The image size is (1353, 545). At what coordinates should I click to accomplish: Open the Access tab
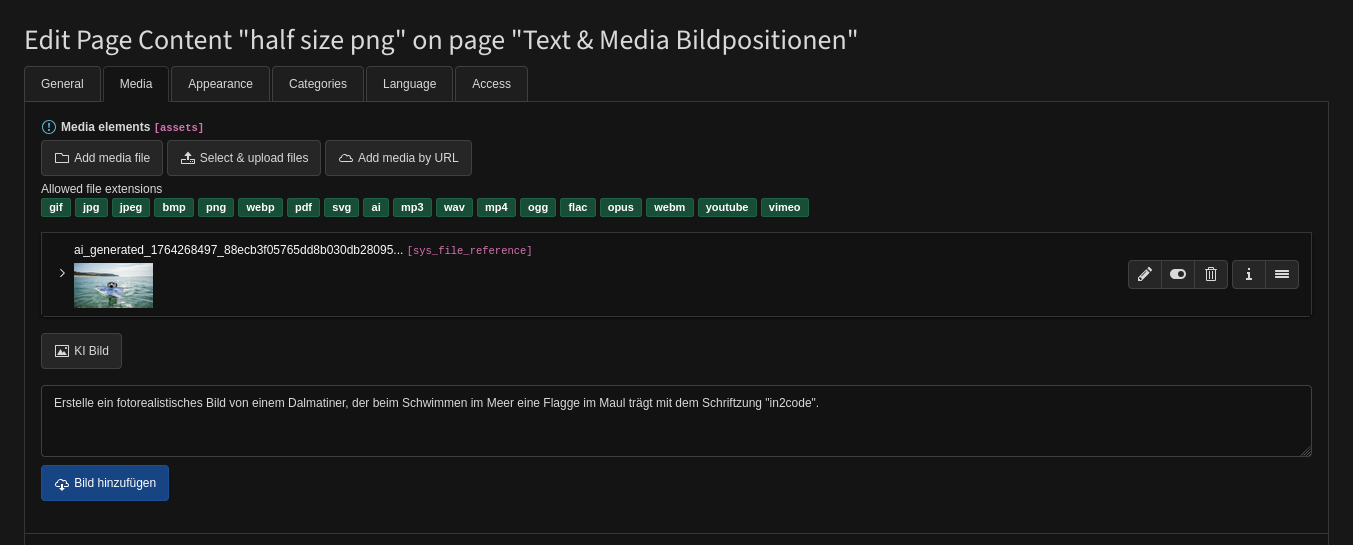[491, 84]
